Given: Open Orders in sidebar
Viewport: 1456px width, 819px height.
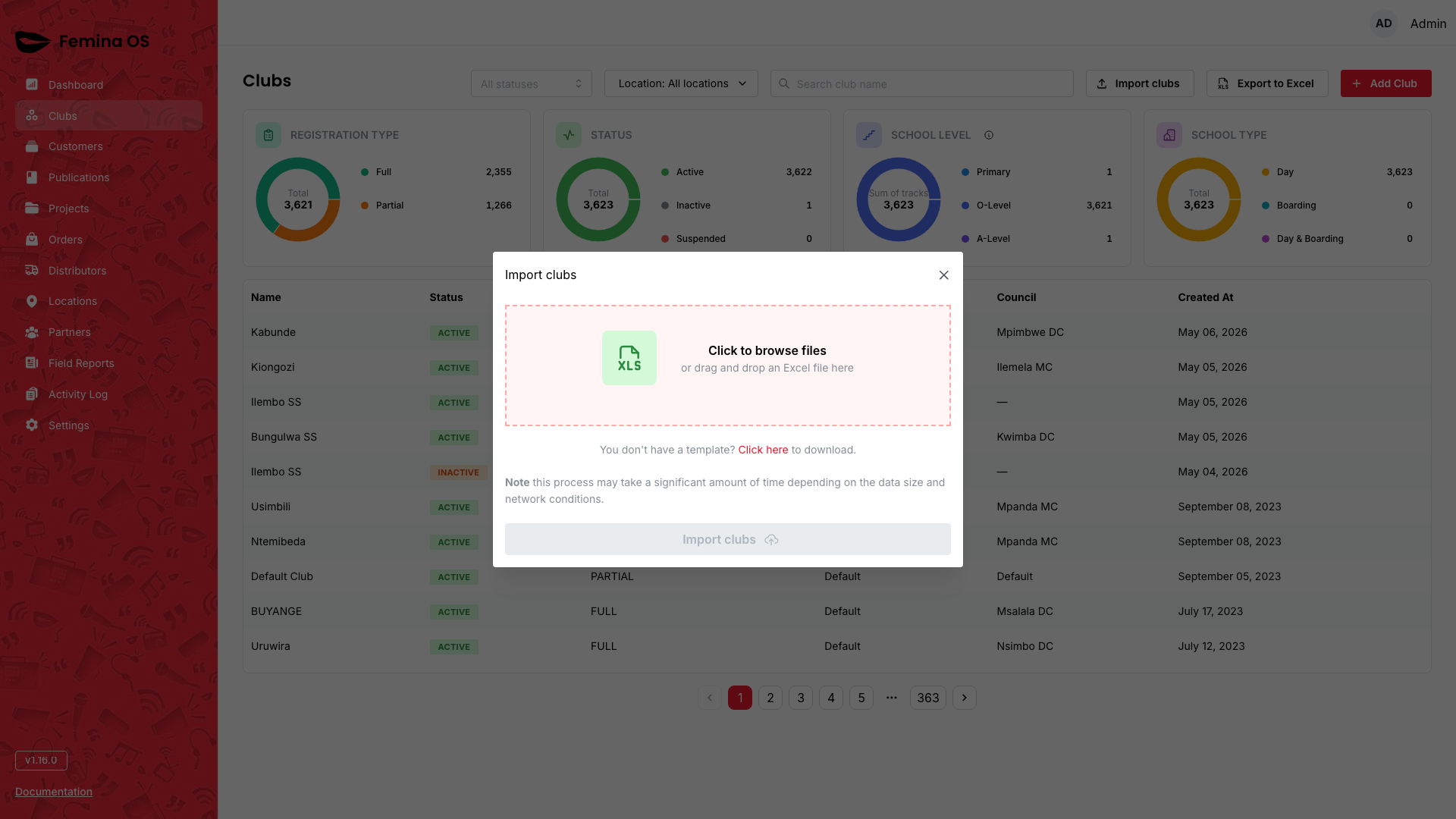Looking at the screenshot, I should [108, 240].
